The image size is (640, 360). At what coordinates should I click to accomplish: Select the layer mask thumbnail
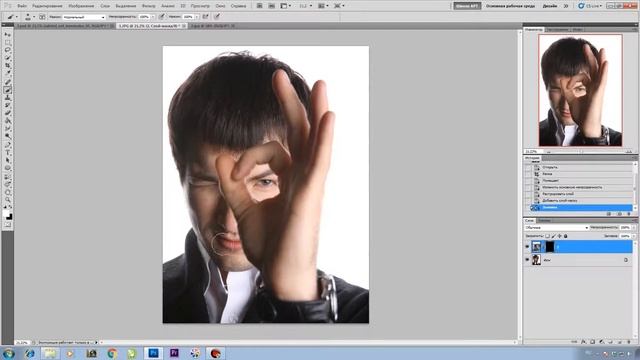point(550,247)
